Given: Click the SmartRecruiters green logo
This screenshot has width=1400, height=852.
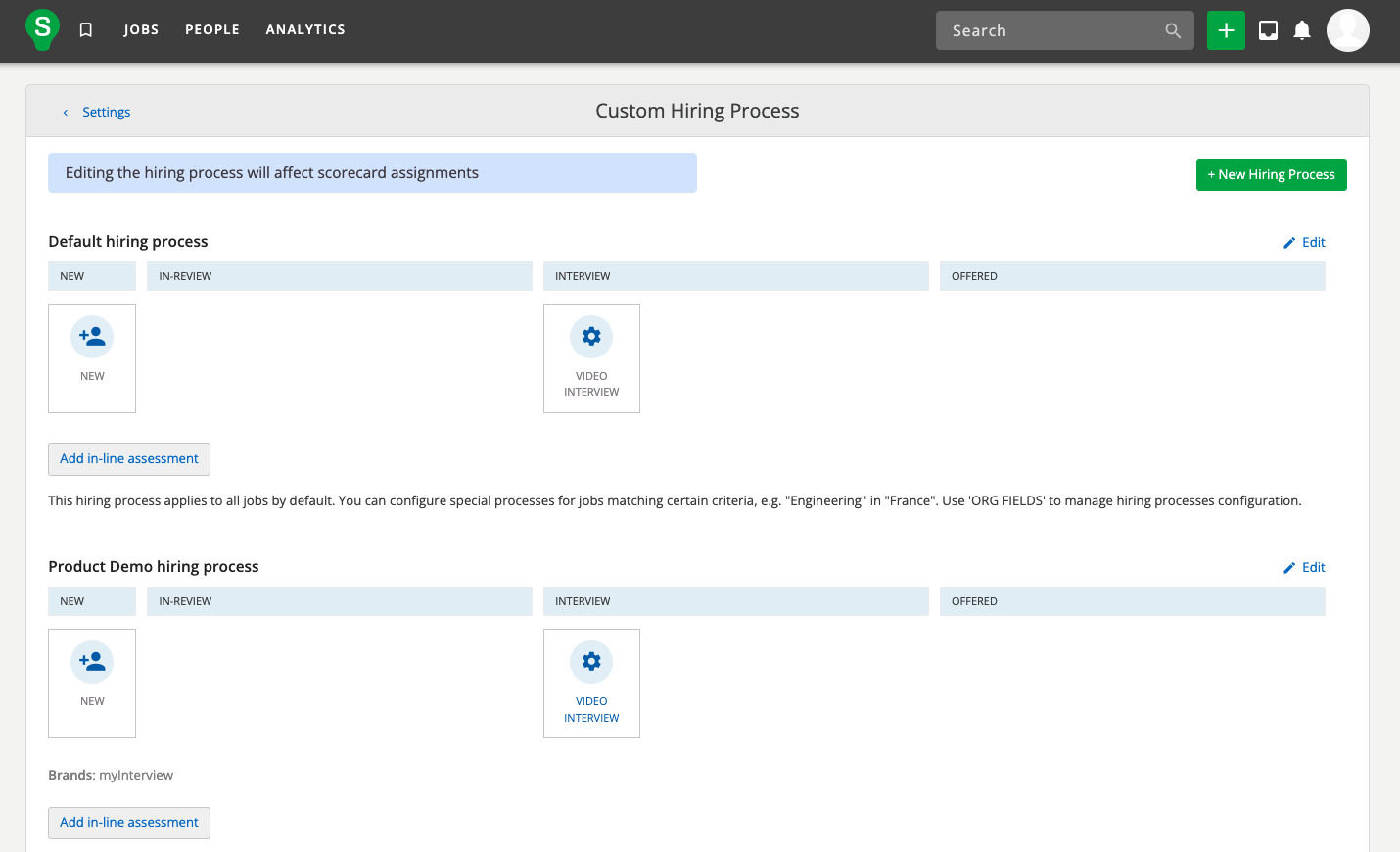Looking at the screenshot, I should (x=42, y=29).
